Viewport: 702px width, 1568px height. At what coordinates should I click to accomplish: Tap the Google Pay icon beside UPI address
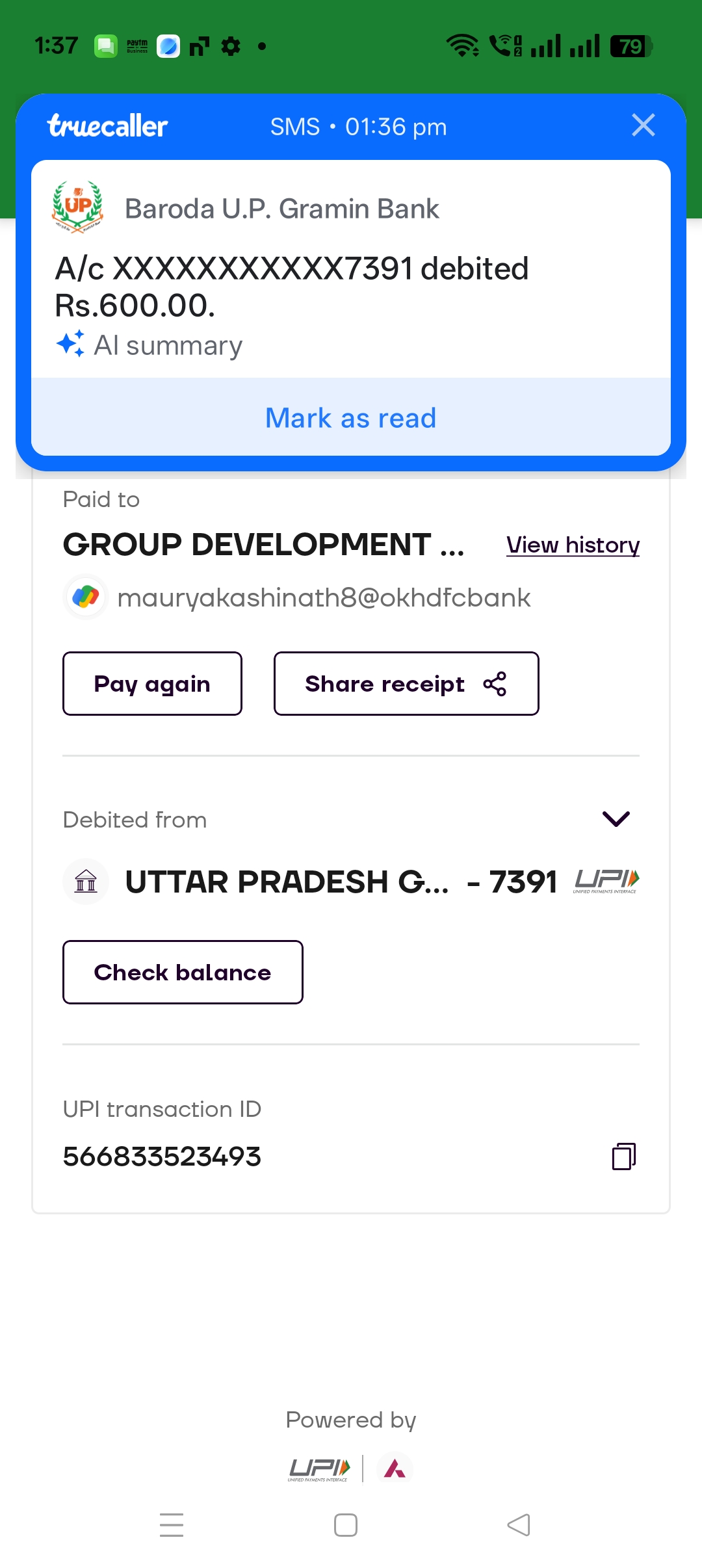86,597
